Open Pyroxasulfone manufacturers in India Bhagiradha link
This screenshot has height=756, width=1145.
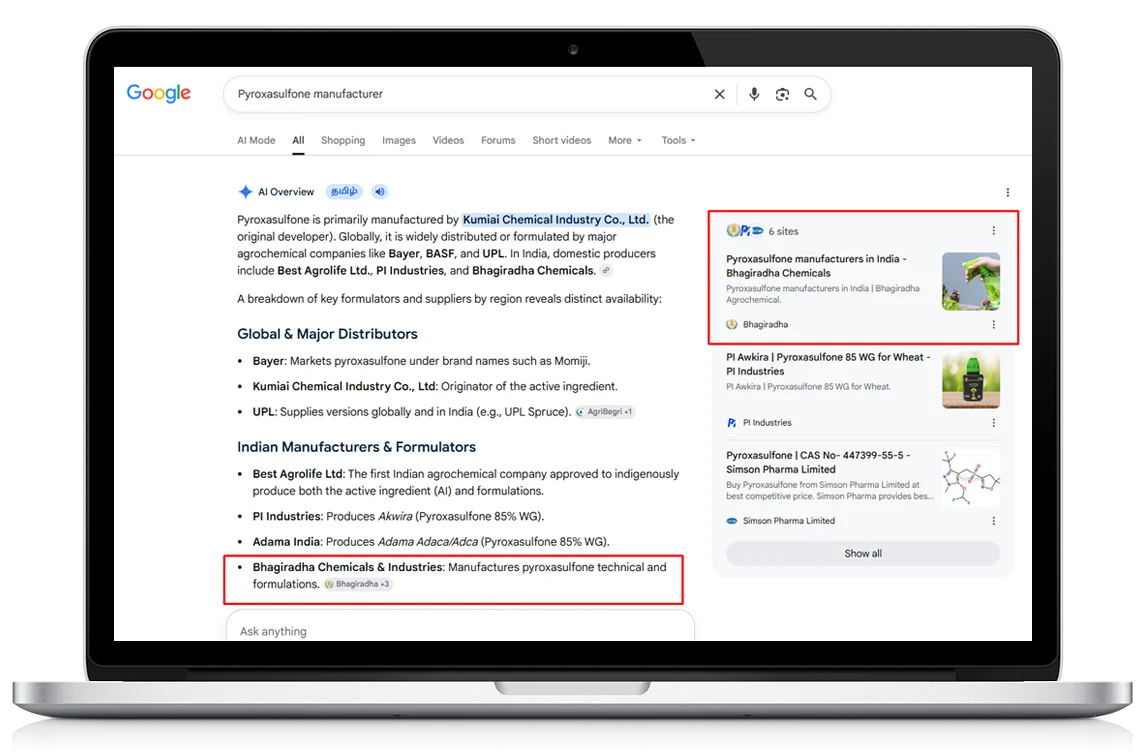click(x=816, y=266)
